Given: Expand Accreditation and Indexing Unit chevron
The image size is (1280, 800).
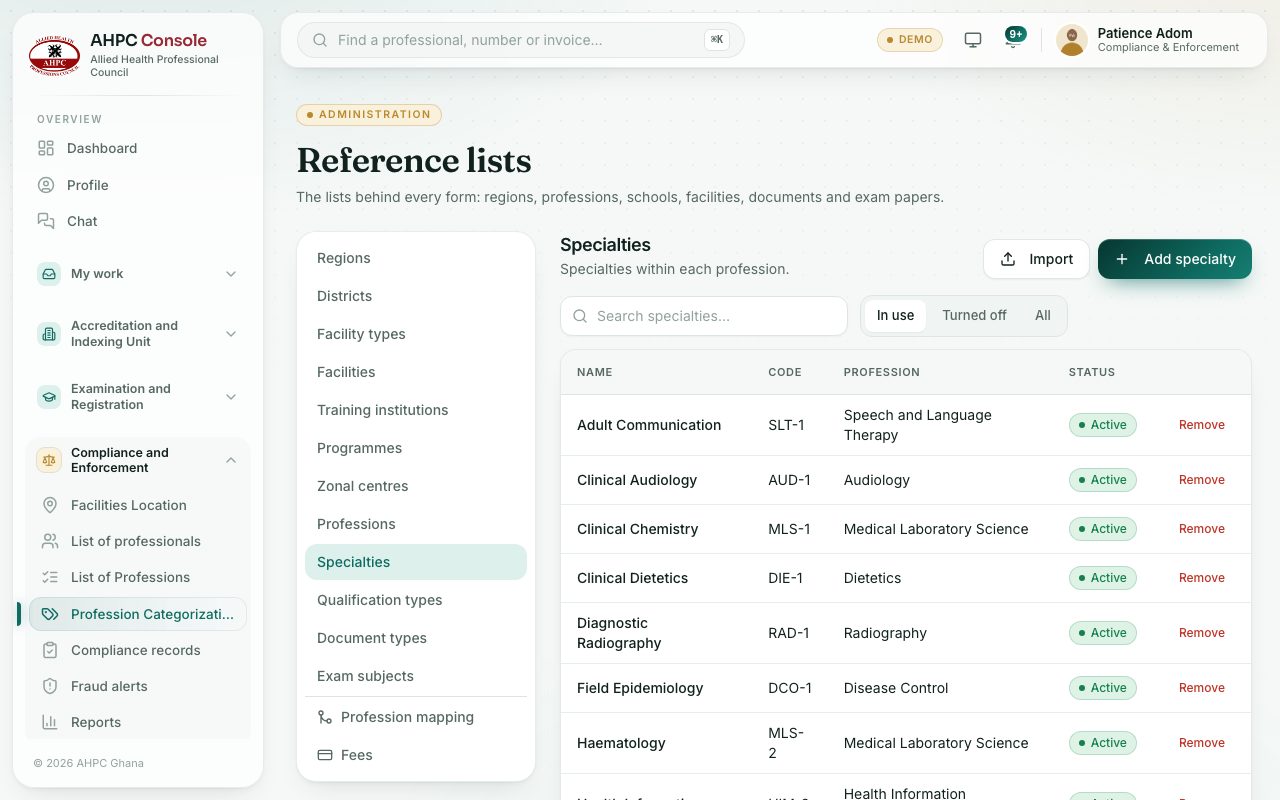Looking at the screenshot, I should click(231, 334).
